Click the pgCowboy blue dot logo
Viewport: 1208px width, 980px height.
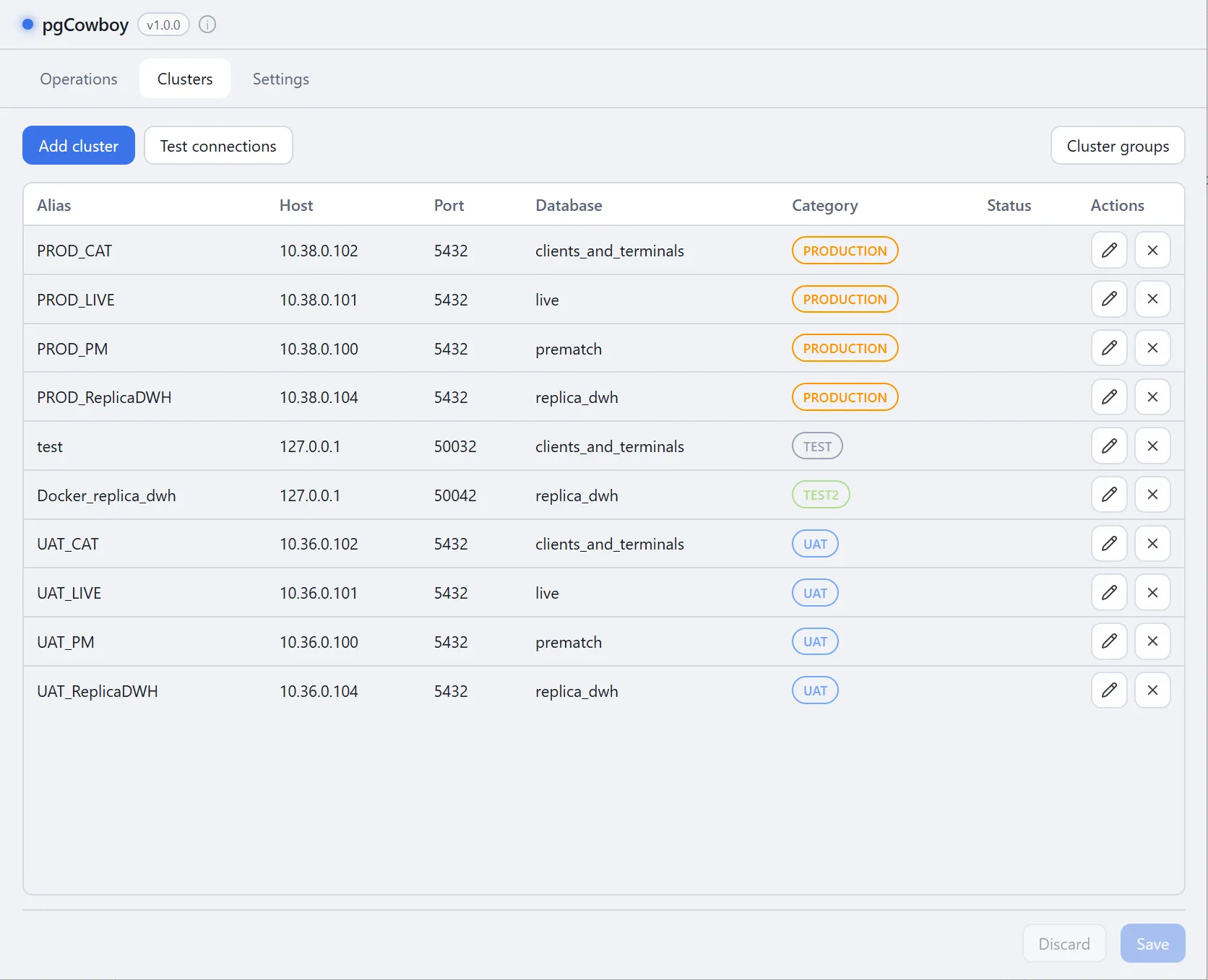[28, 25]
